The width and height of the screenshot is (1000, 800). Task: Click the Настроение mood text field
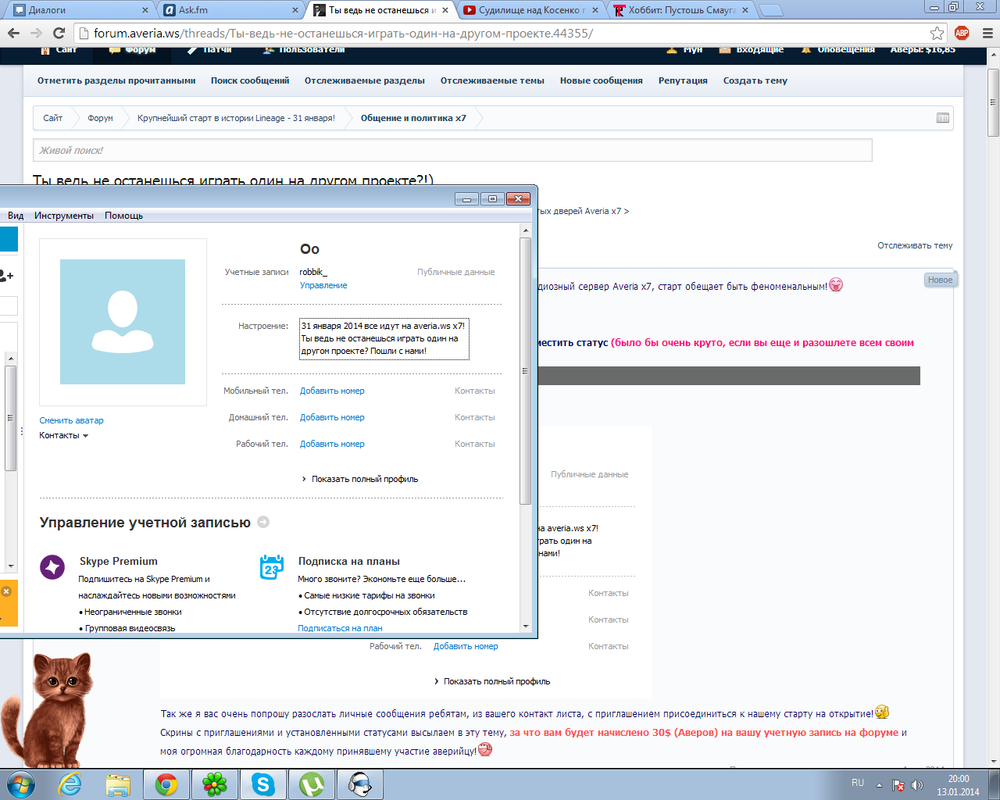coord(384,339)
